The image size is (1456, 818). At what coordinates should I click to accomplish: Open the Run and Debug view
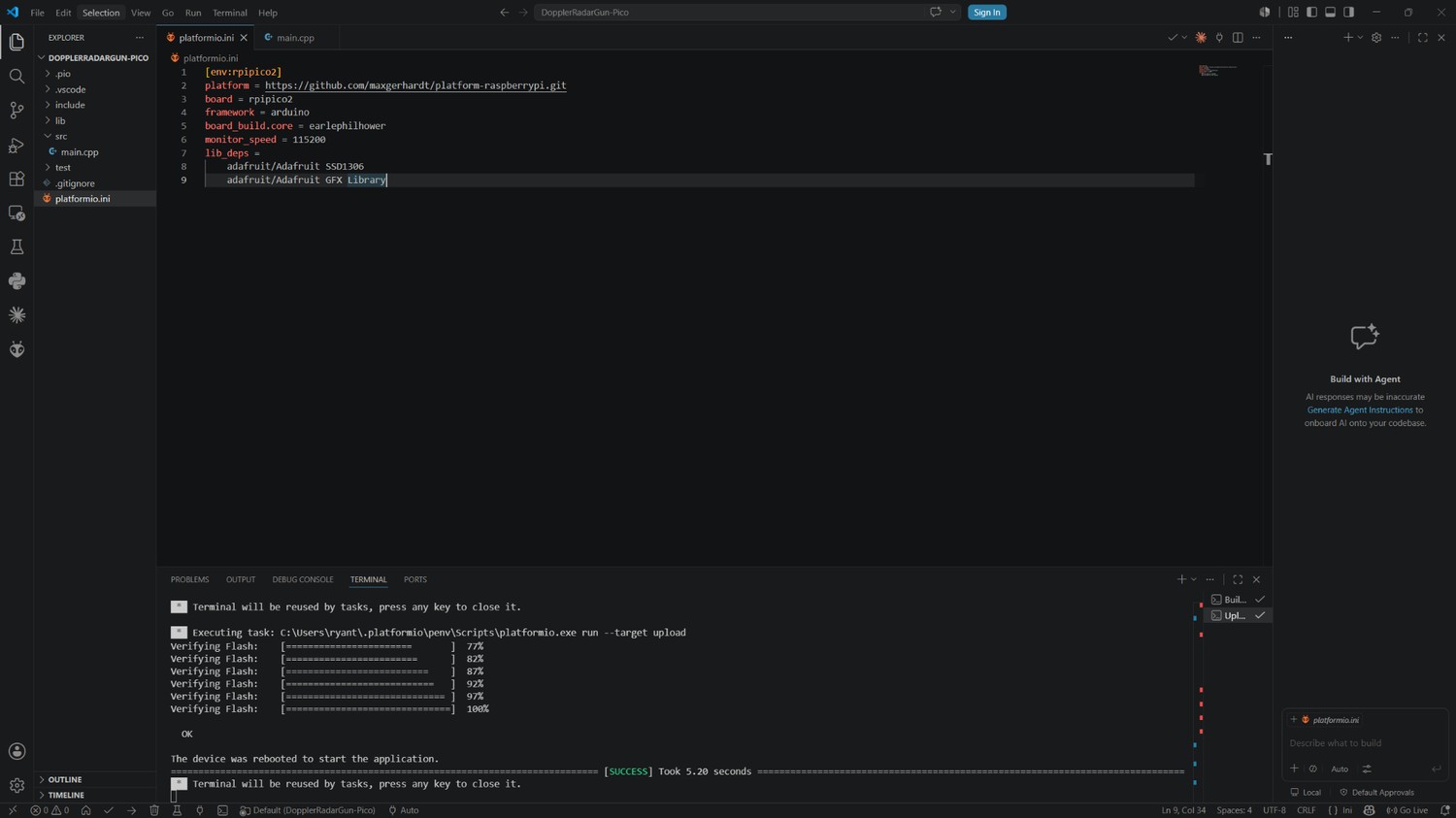tap(17, 145)
